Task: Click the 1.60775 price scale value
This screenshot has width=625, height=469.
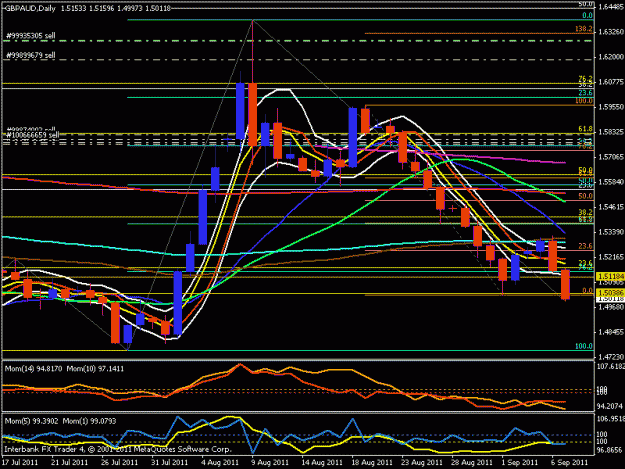Action: pos(611,82)
